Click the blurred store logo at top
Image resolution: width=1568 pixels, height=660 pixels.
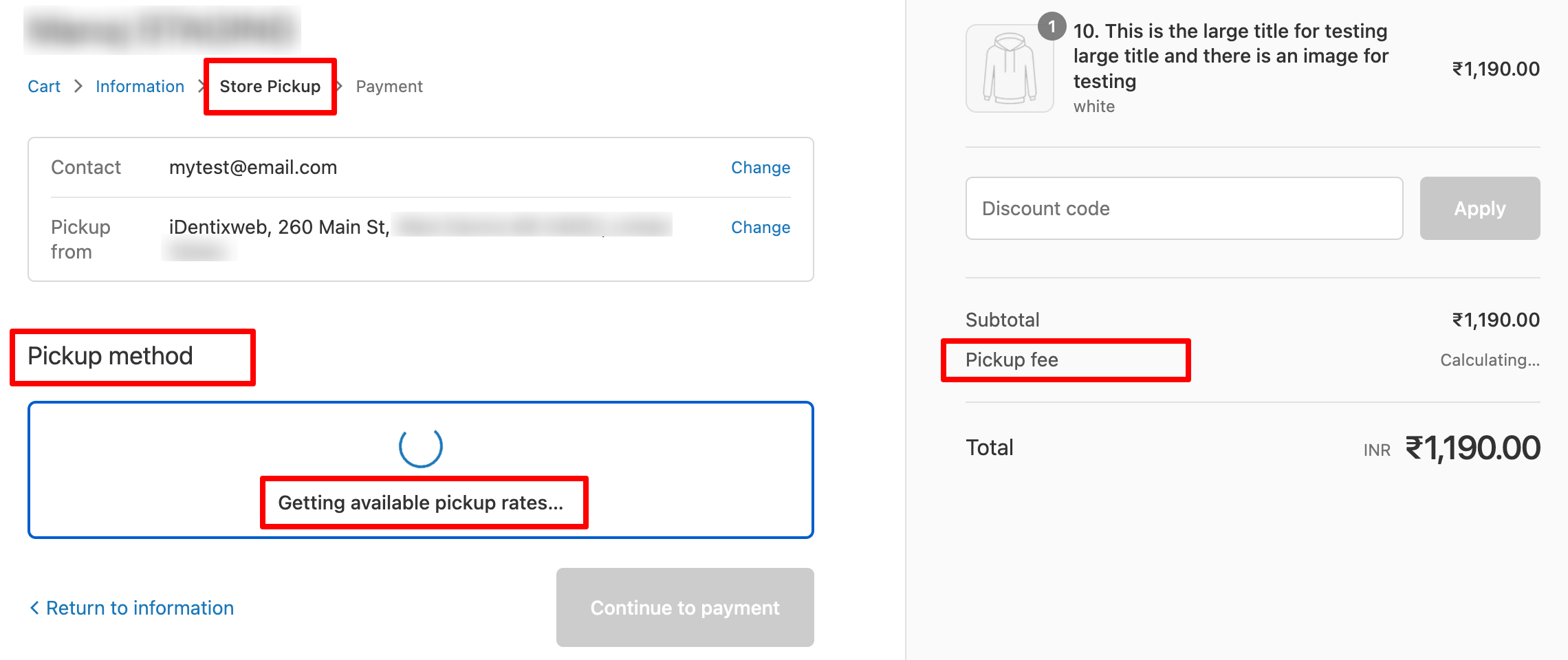point(162,30)
